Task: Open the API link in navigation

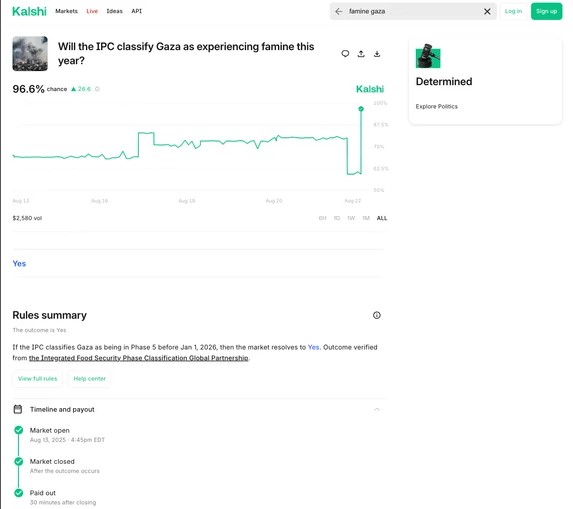Action: (x=136, y=11)
